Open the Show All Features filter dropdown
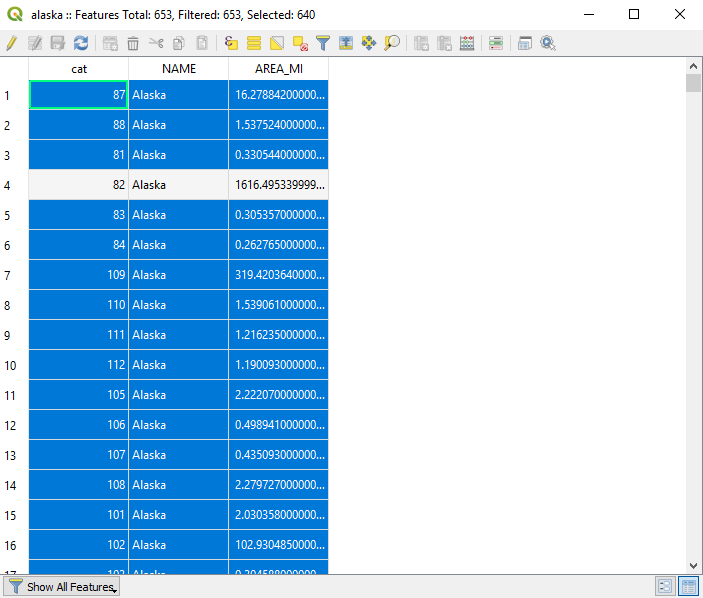The width and height of the screenshot is (703, 598). tap(62, 586)
